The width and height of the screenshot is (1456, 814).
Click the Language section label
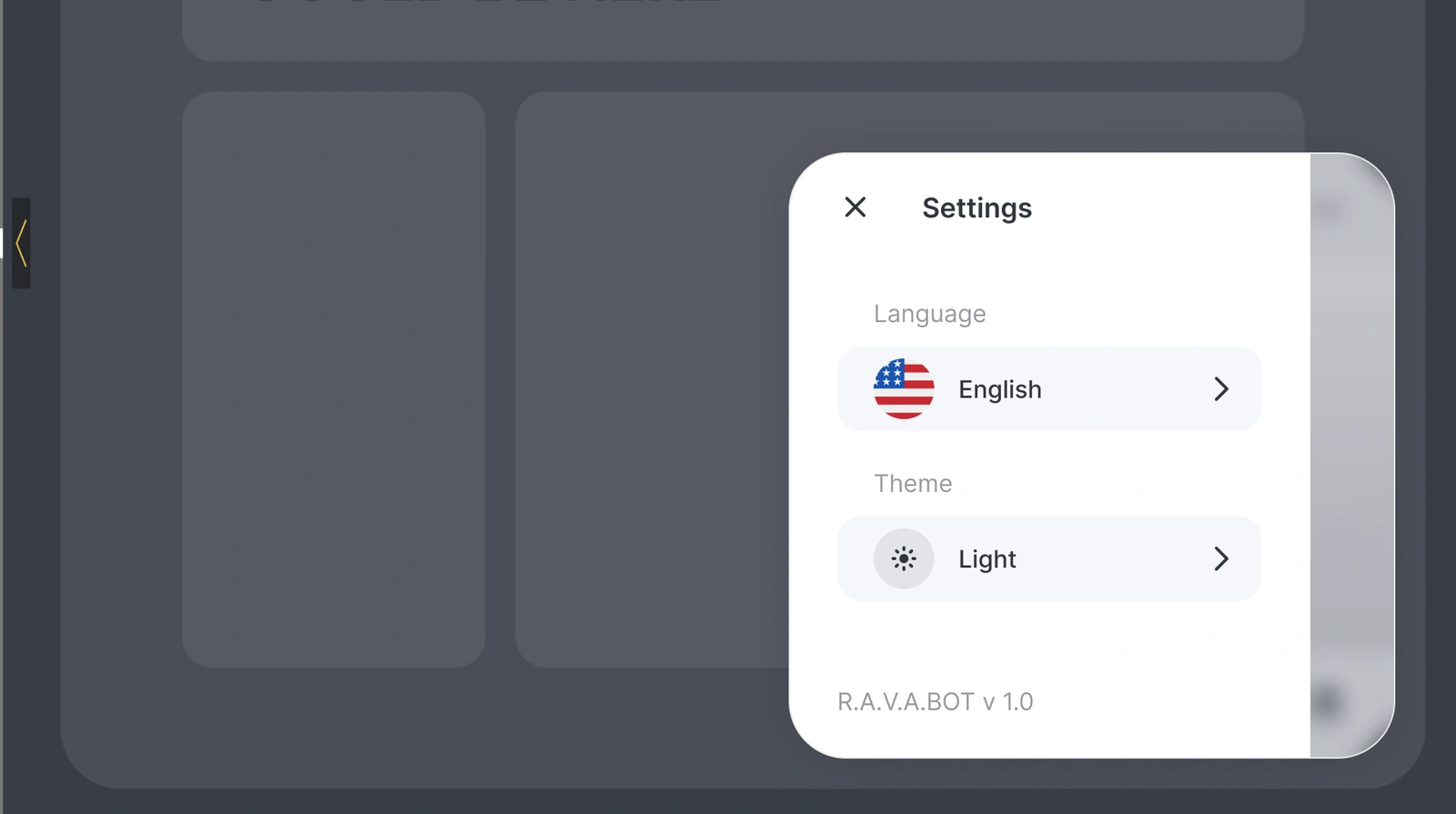[929, 314]
